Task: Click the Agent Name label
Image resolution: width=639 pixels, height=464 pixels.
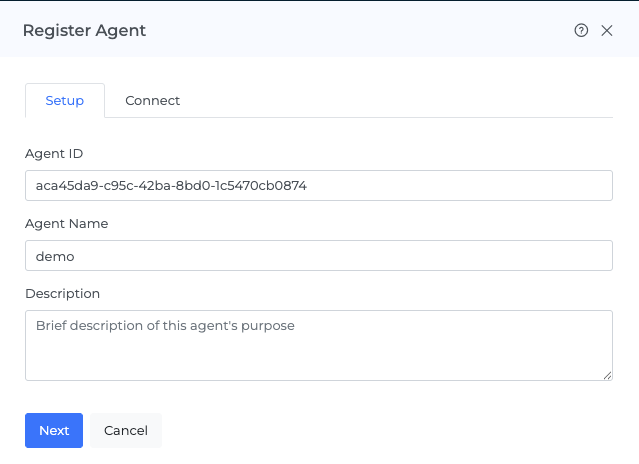Action: point(66,224)
